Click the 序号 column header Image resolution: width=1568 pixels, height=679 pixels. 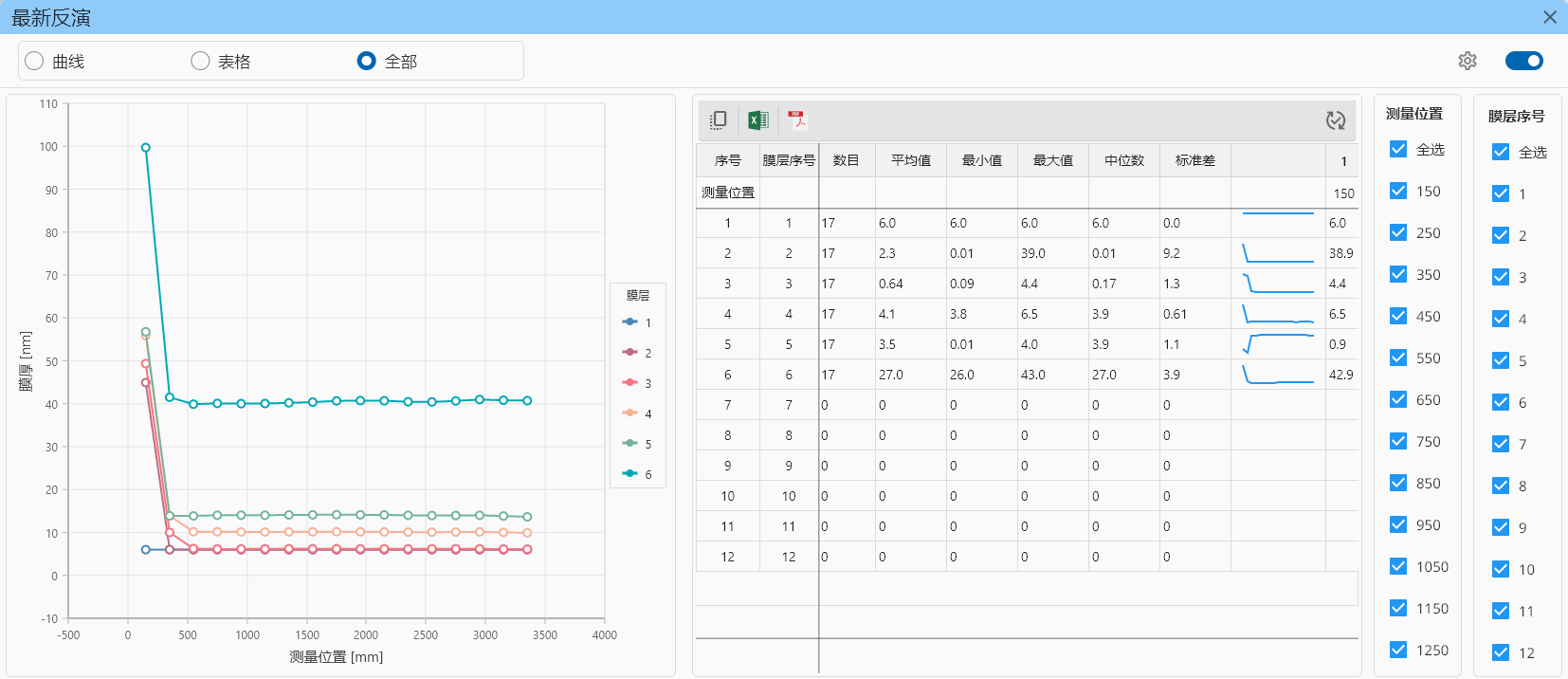click(x=728, y=160)
